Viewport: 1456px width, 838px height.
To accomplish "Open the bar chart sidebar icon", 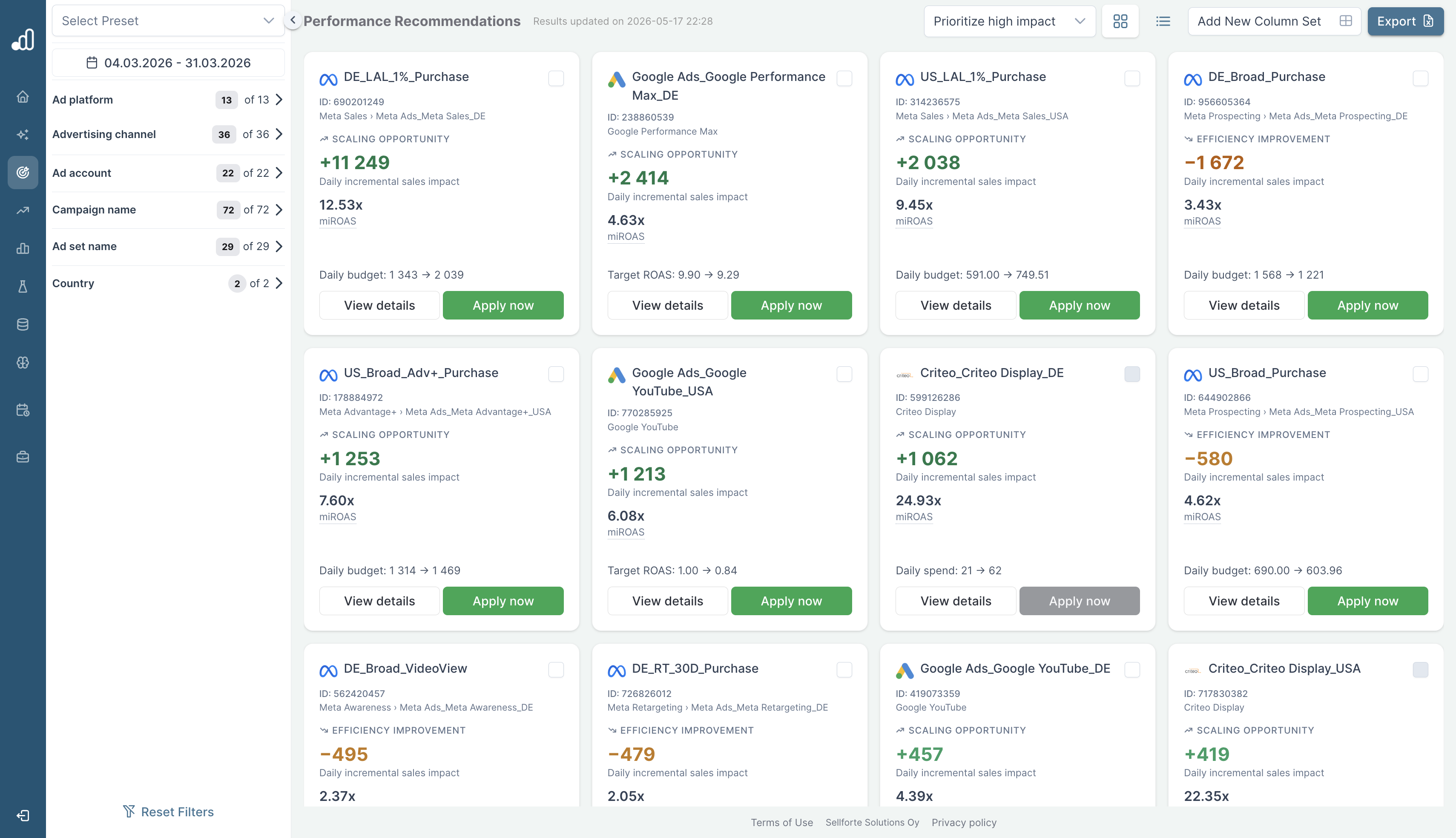I will [23, 249].
